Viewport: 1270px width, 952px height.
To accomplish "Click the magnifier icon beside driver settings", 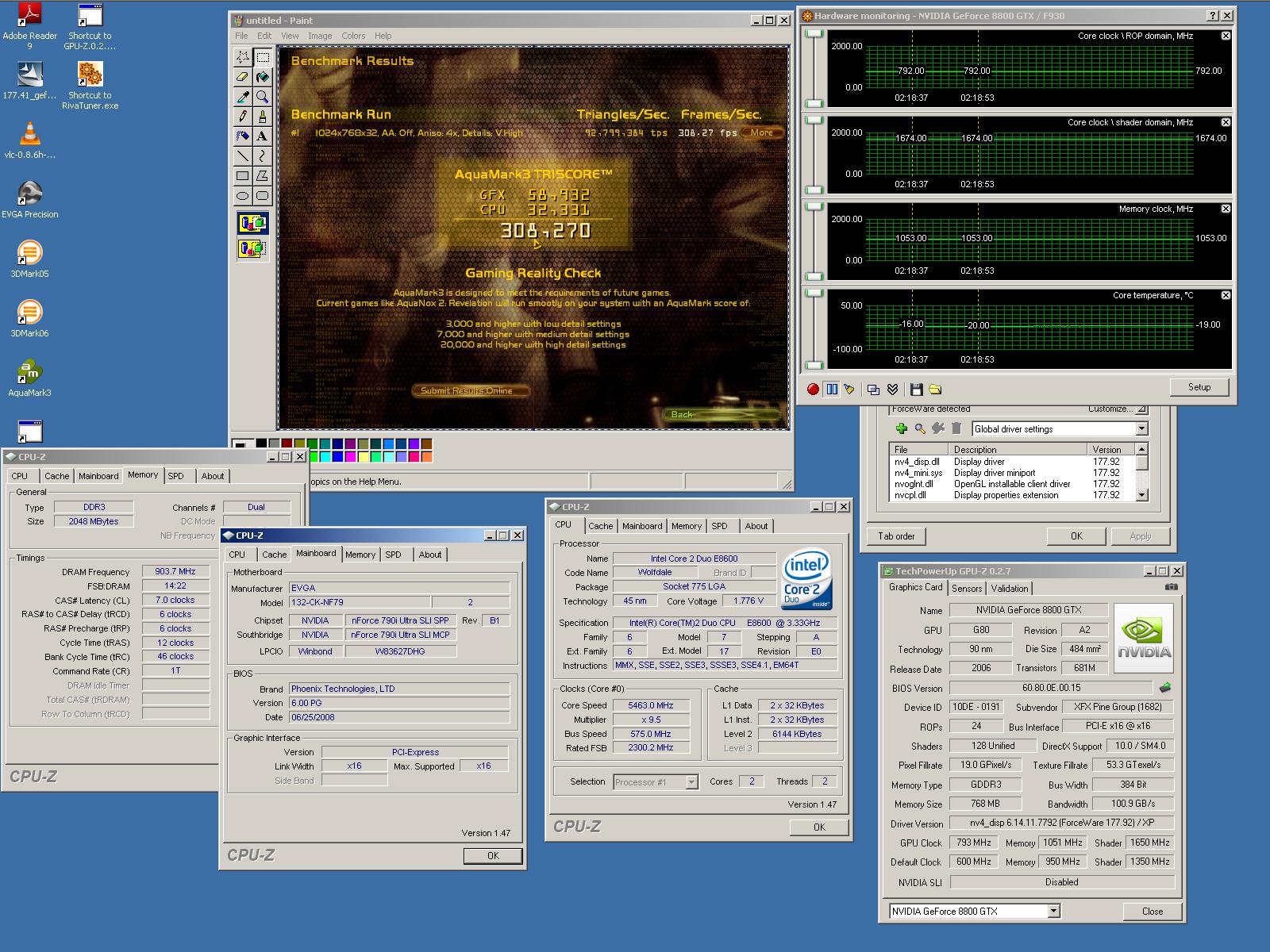I will (x=920, y=428).
